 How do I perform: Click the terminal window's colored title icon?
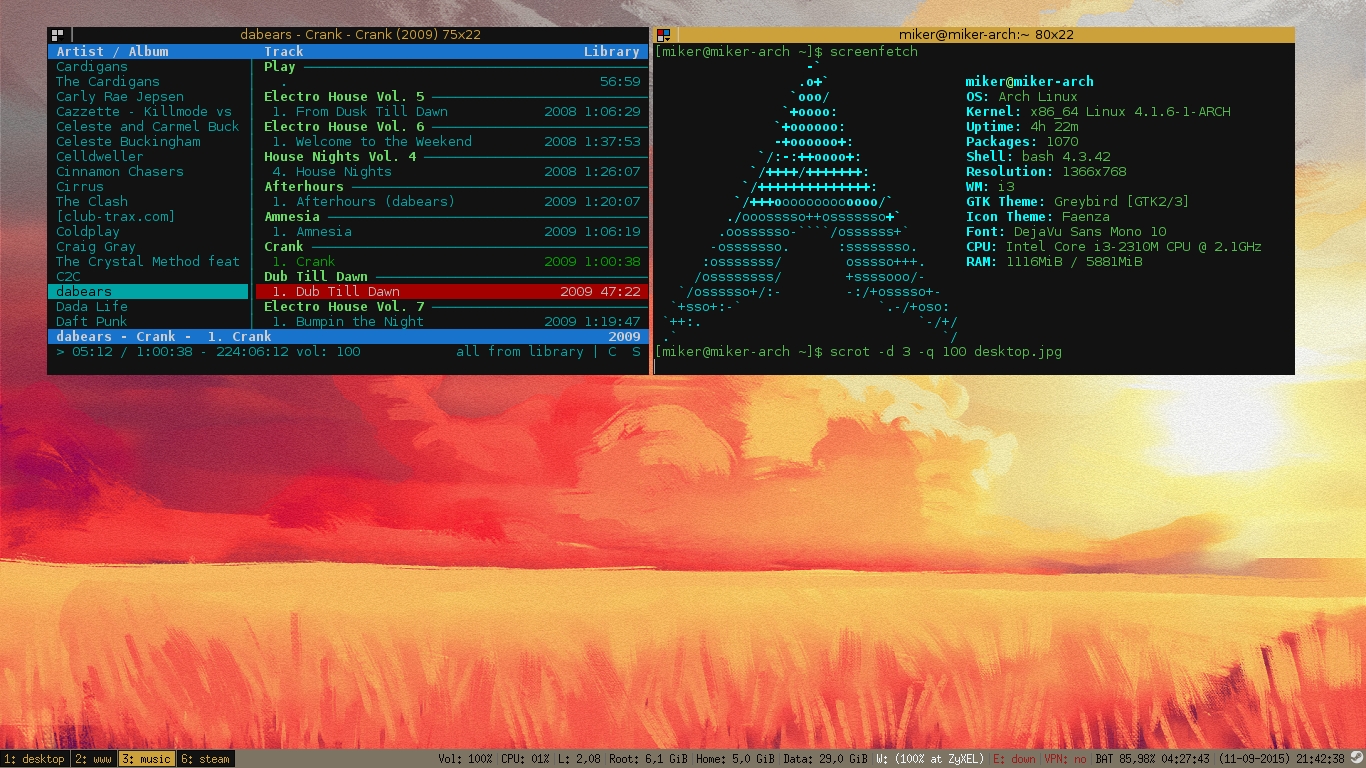click(x=663, y=35)
